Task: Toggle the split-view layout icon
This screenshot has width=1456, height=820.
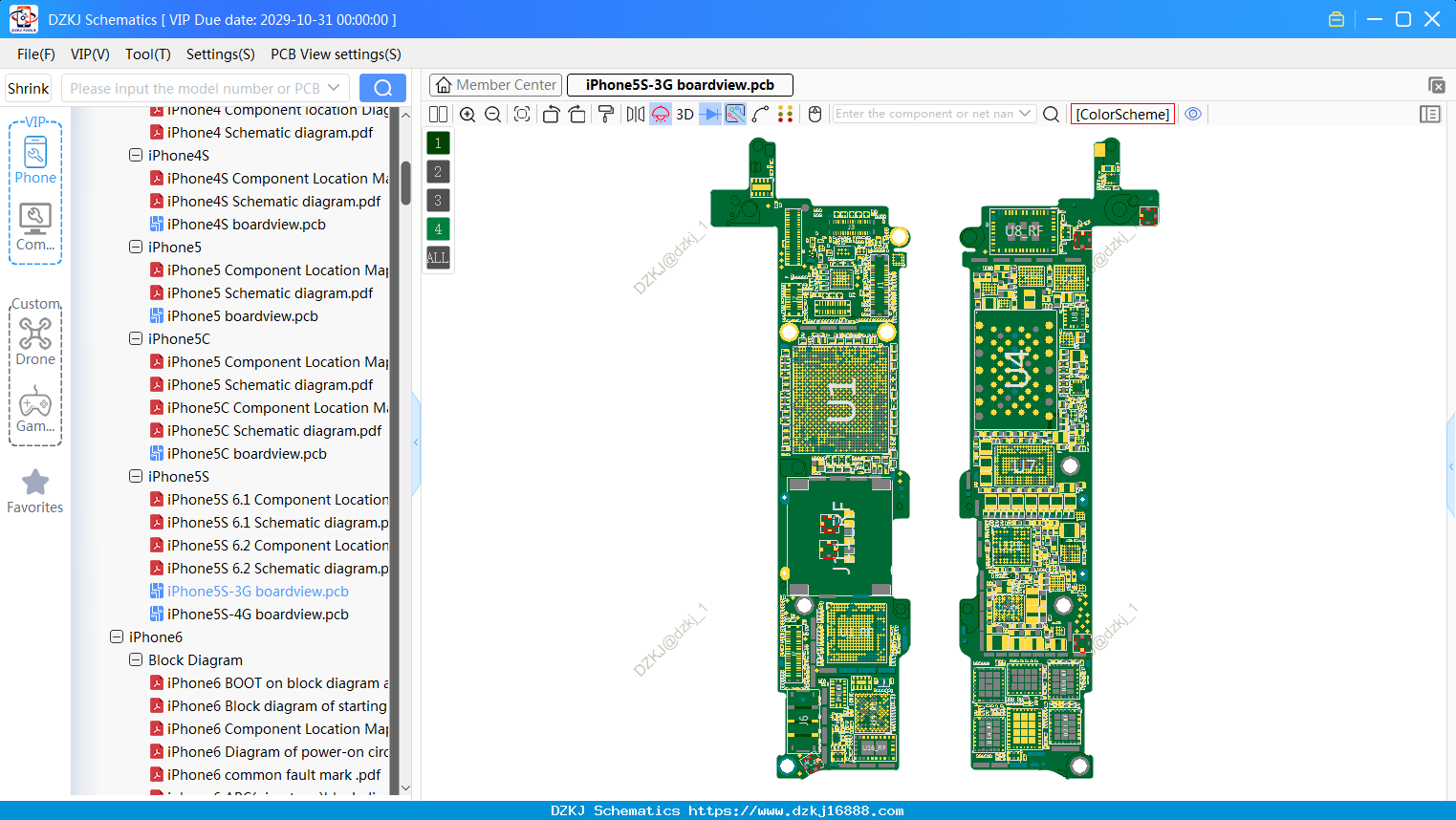Action: pos(438,115)
